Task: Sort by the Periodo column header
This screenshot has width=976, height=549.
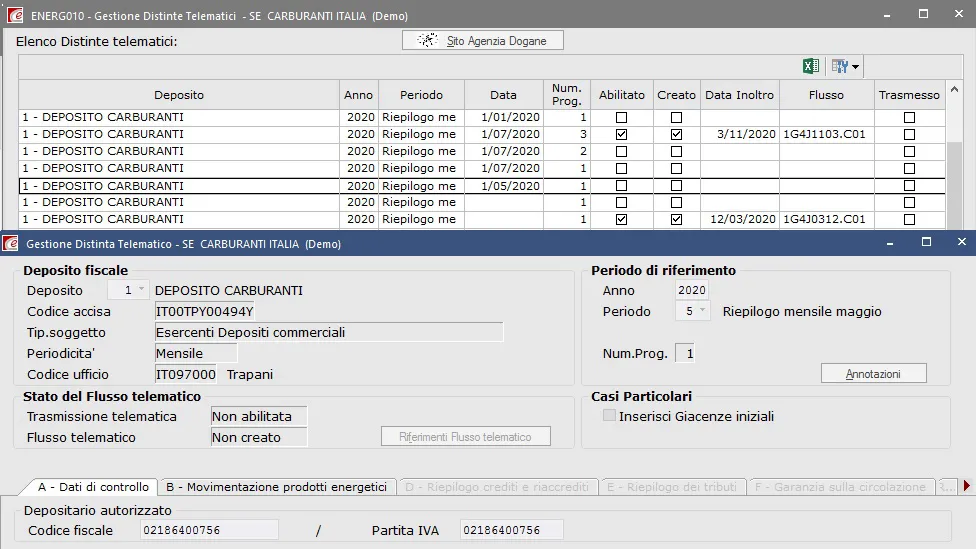Action: pos(421,95)
